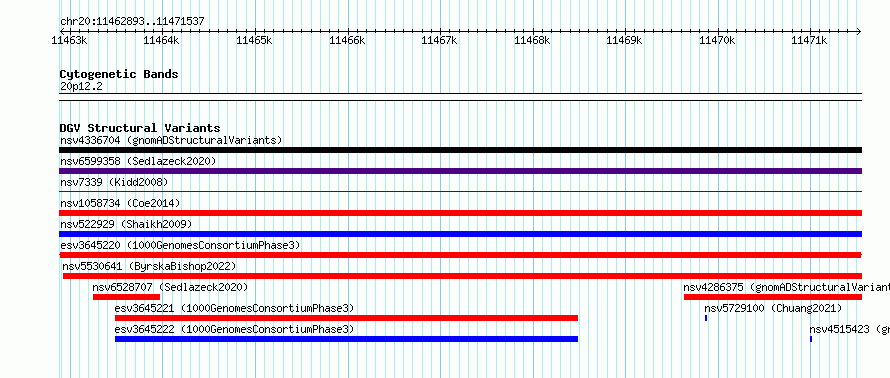Click the 11471k ruler tick label
Screen dimensions: 890x378
[x=809, y=40]
